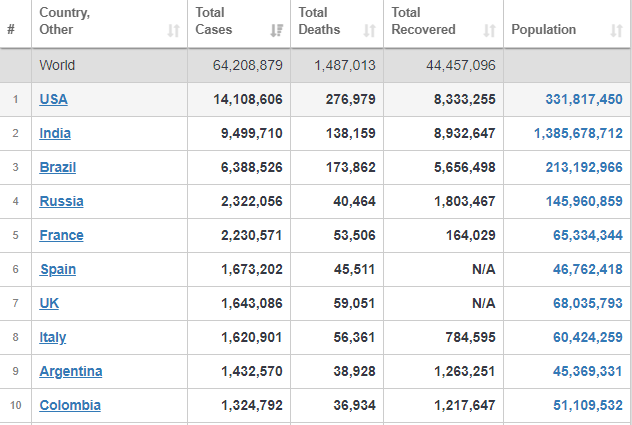Image resolution: width=632 pixels, height=425 pixels.
Task: Open the USA country link
Action: [x=54, y=99]
